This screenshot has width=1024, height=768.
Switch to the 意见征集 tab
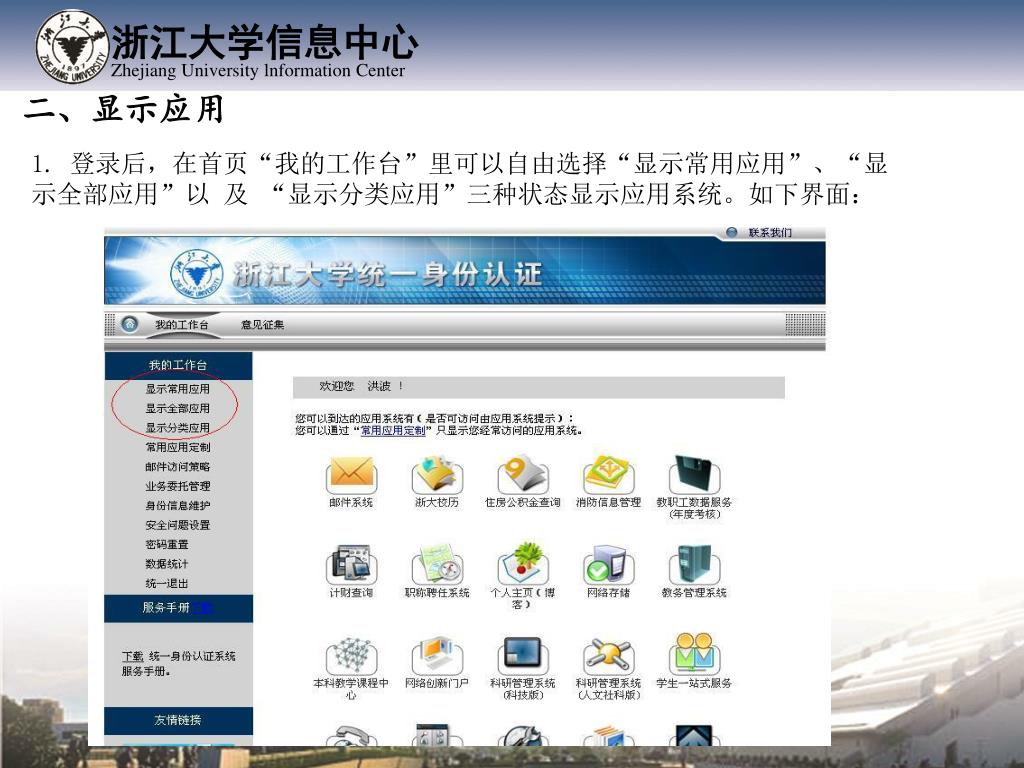tap(263, 325)
